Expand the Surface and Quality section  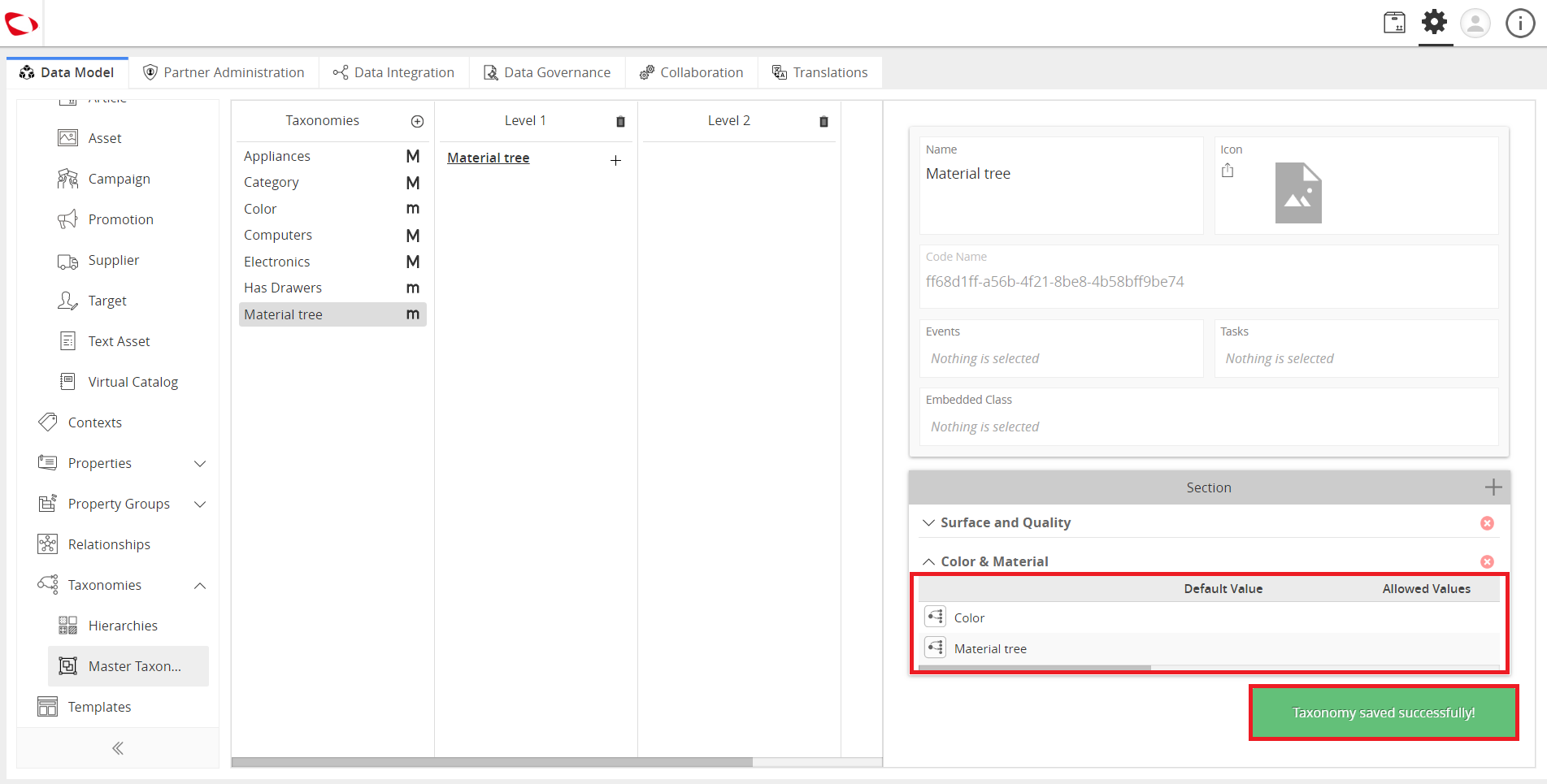928,523
